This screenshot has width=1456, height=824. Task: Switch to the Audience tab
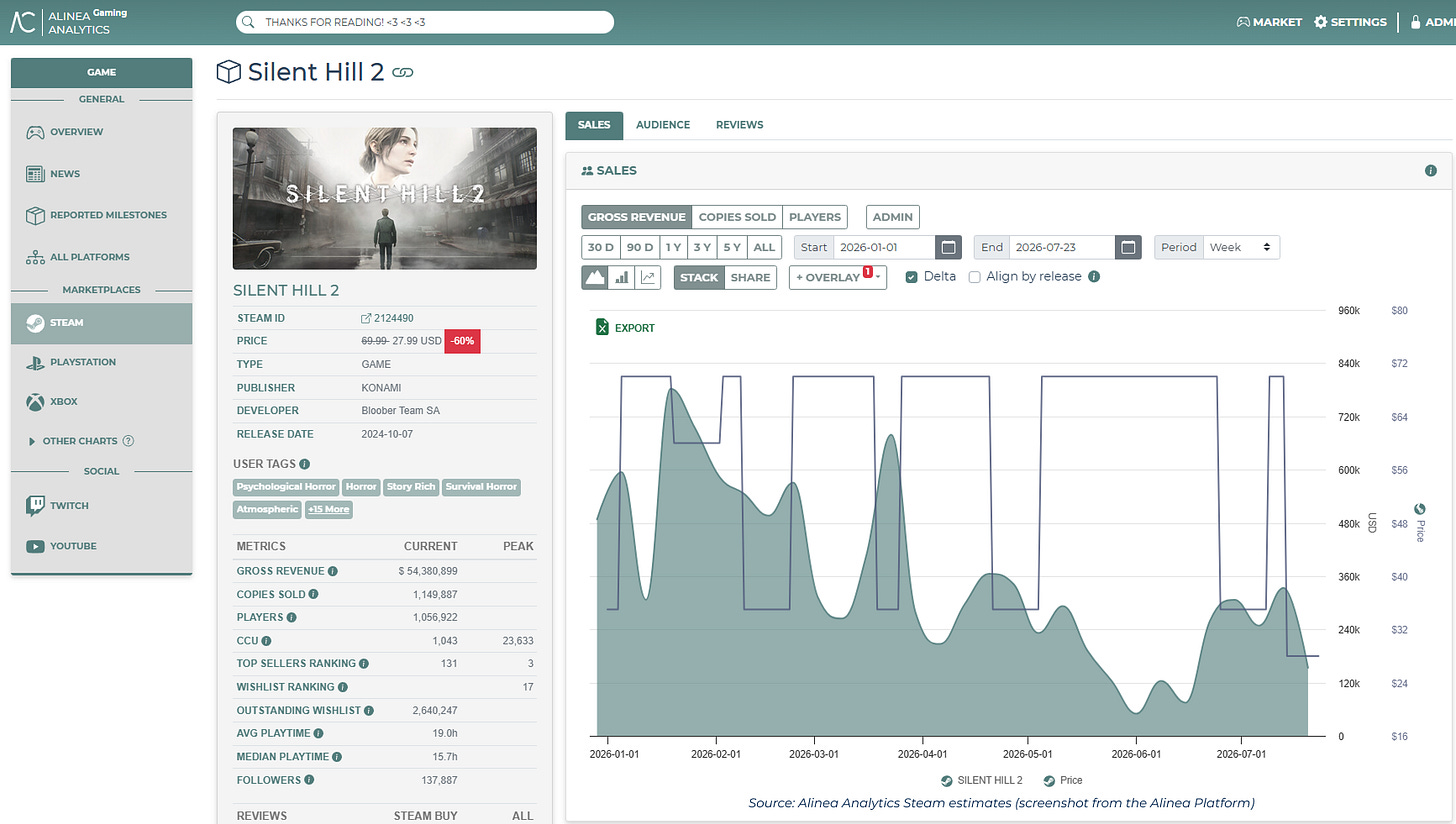663,125
